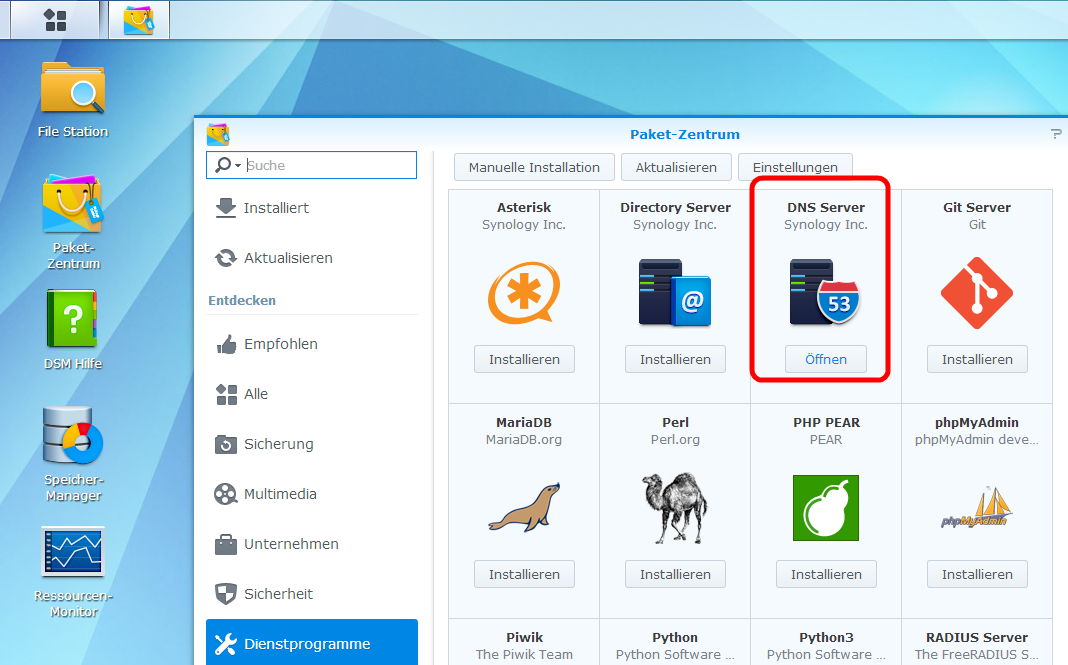Select the Dienstprogramme category
This screenshot has height=665, width=1068.
(312, 643)
